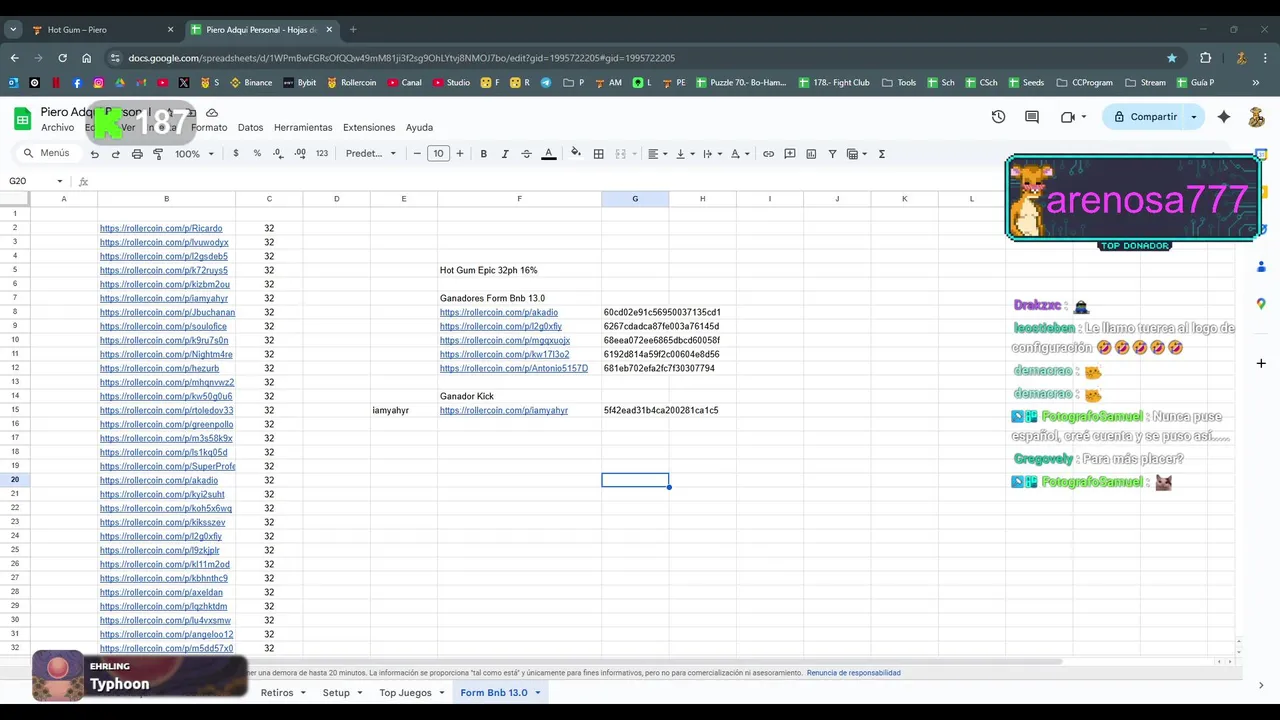Decrease font size with minus

pyautogui.click(x=418, y=154)
